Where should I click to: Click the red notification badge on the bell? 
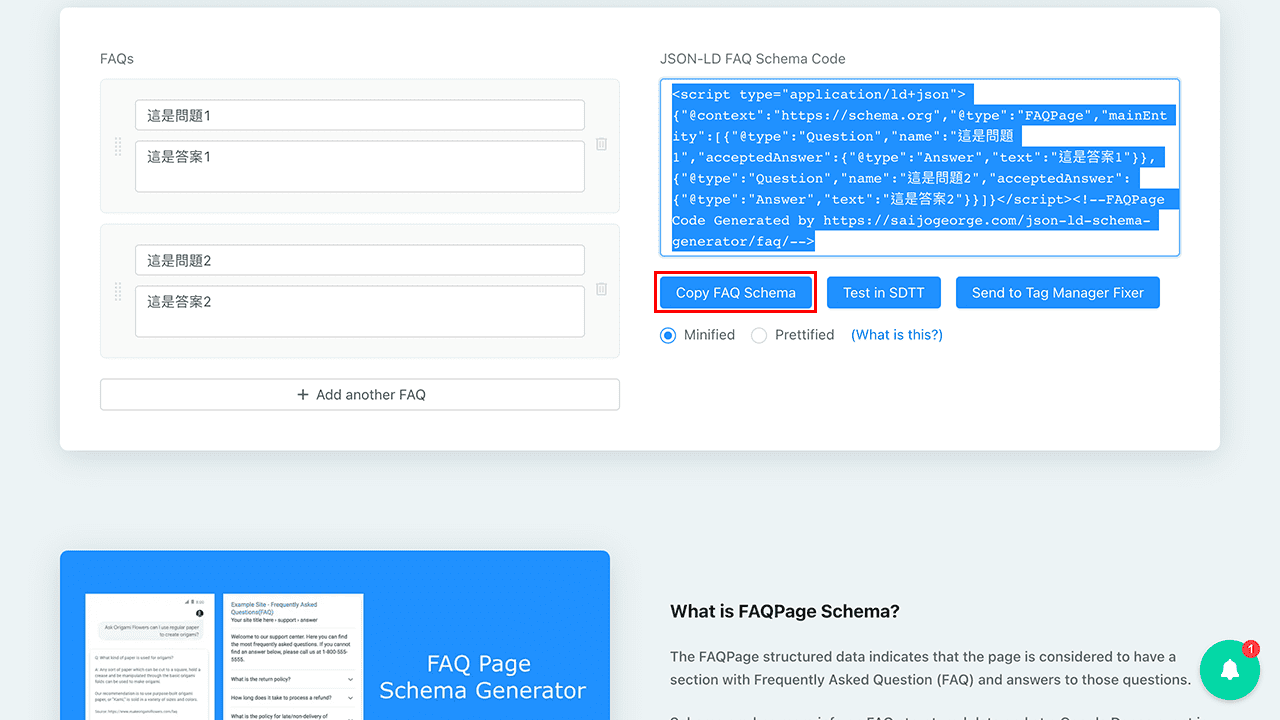click(x=1250, y=649)
